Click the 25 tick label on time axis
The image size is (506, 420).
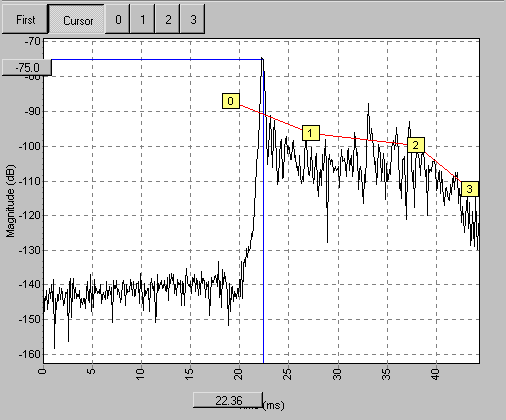(x=288, y=374)
